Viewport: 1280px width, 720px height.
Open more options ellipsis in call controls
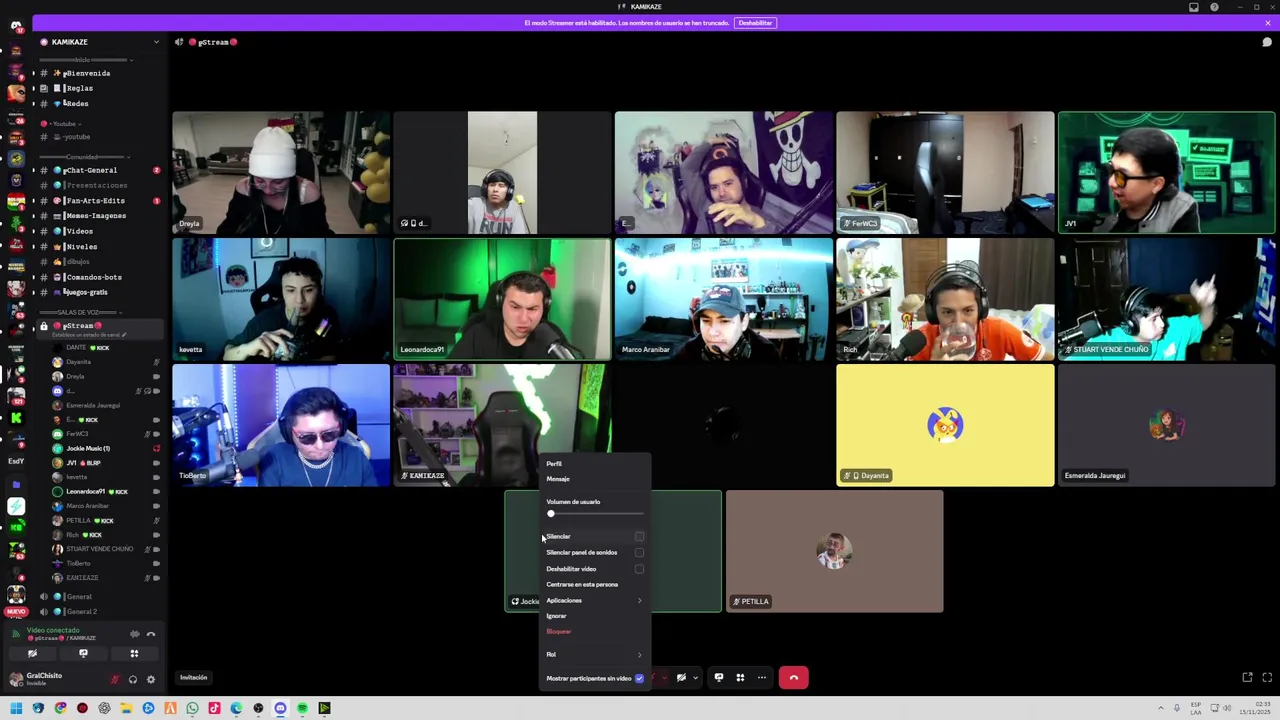point(761,678)
